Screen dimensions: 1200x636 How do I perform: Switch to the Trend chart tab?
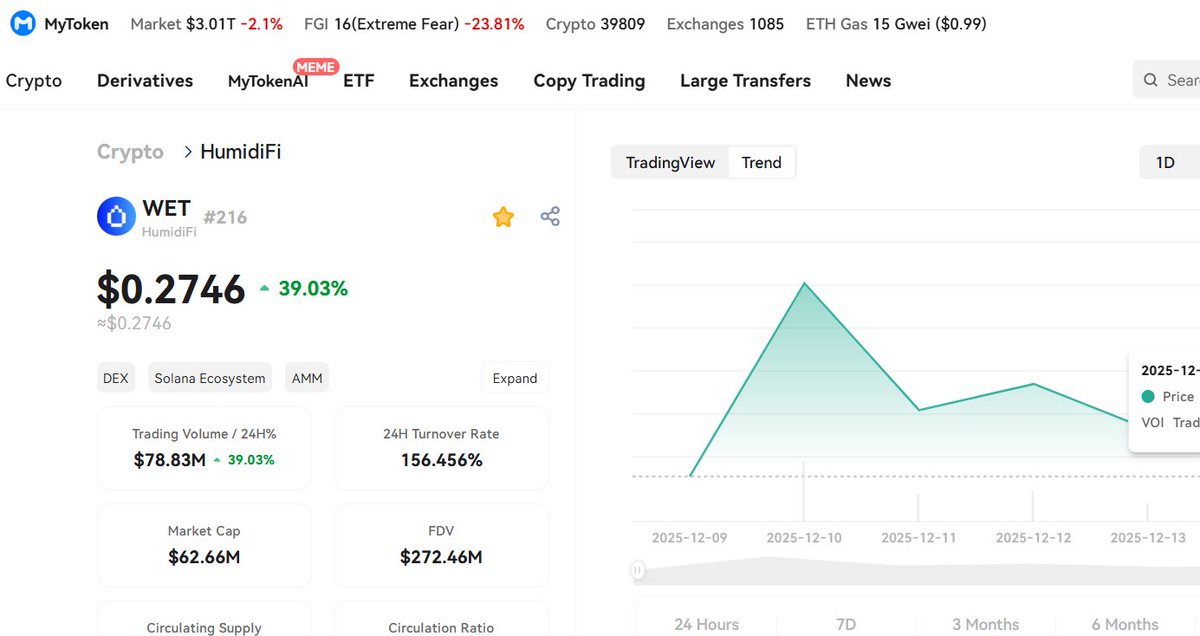pyautogui.click(x=761, y=162)
